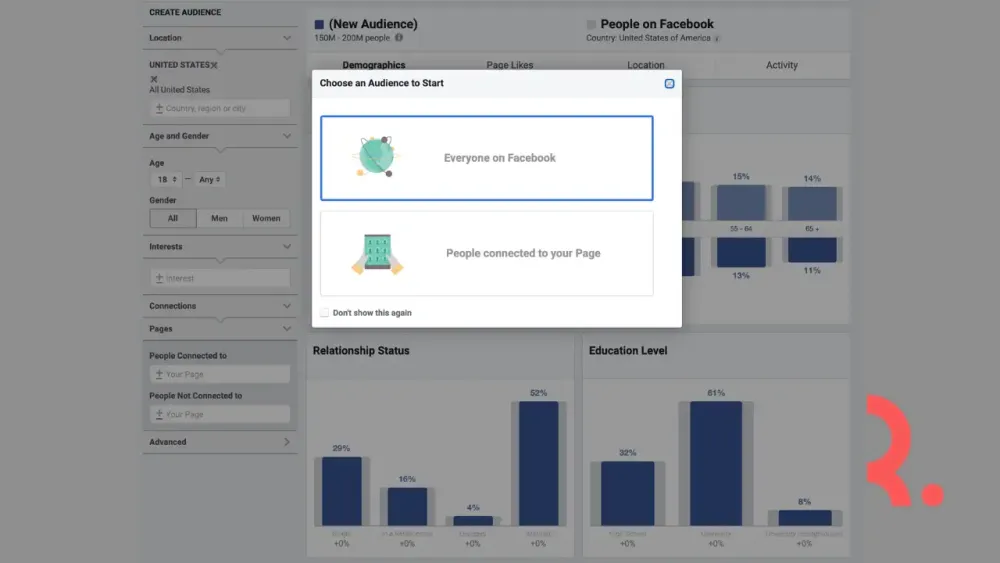This screenshot has height=563, width=1000.
Task: Focus the Country, region or city field
Action: (x=220, y=108)
